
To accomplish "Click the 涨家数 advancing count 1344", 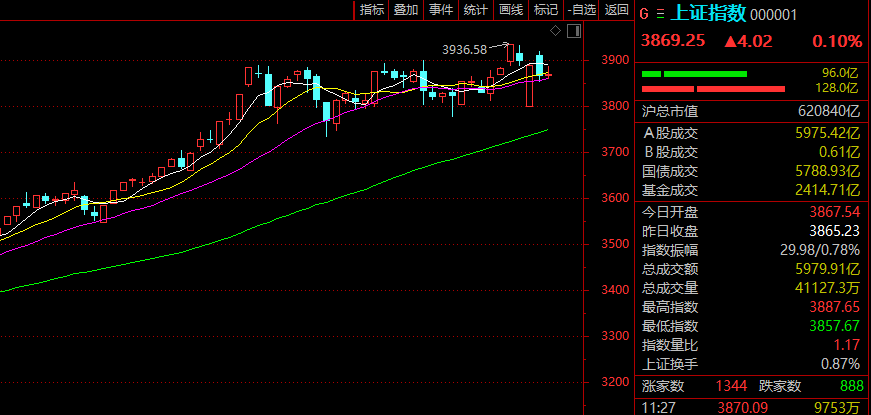I will tap(731, 386).
